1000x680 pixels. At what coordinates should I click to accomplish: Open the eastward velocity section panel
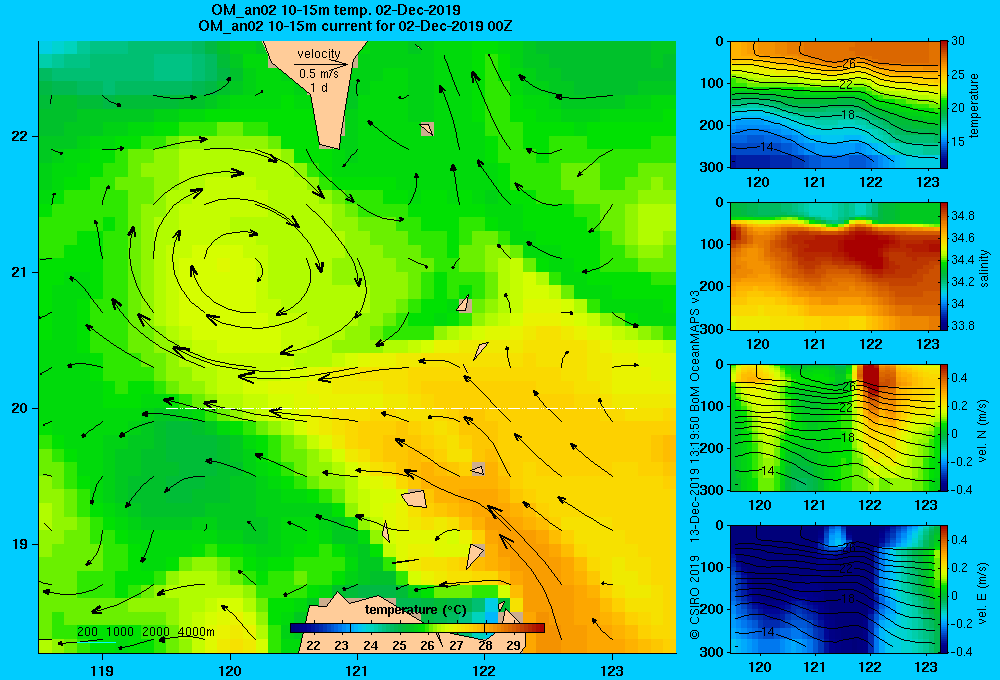[x=834, y=589]
